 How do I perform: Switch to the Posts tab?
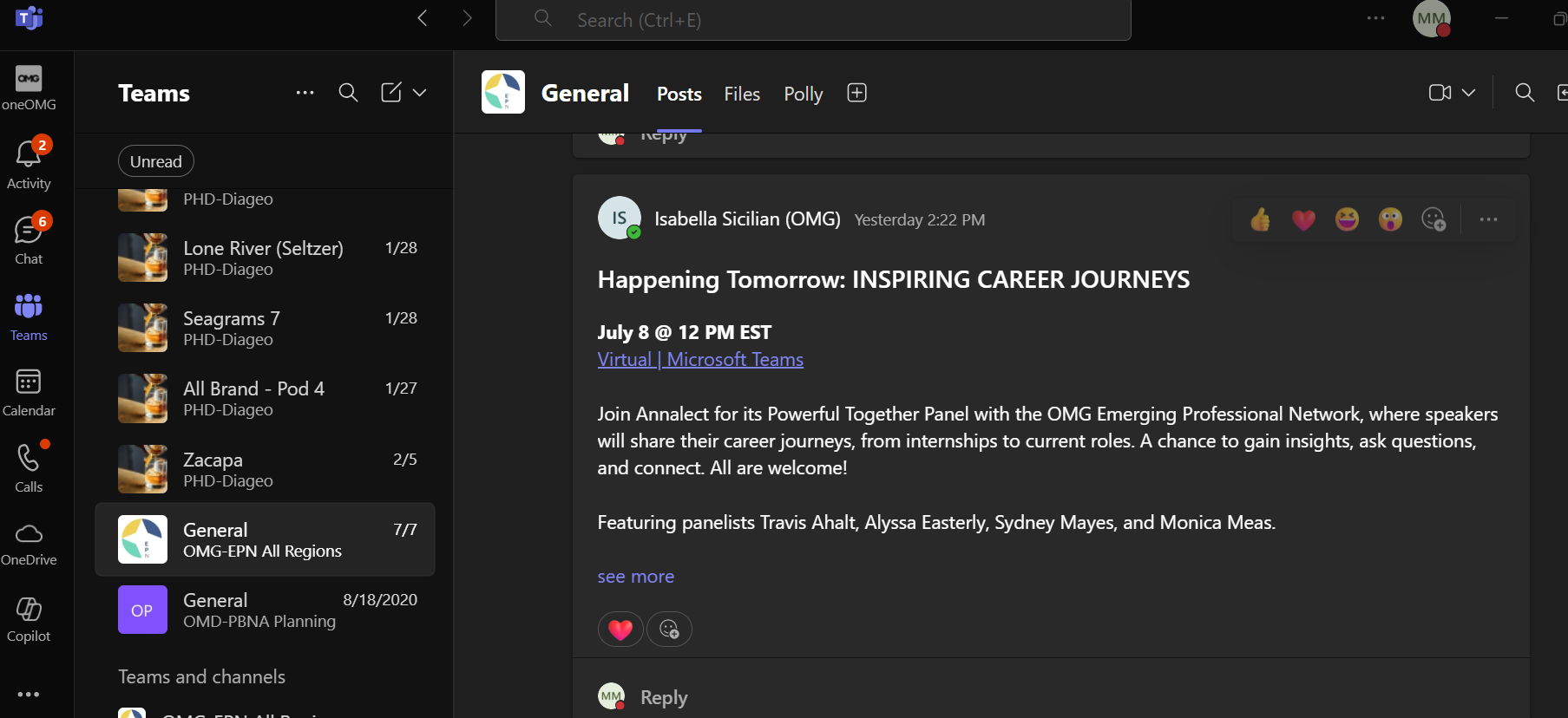[679, 94]
